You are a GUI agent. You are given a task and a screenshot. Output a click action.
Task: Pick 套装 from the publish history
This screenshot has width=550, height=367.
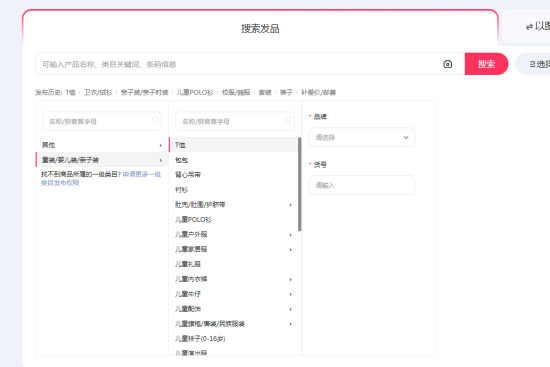[265, 92]
